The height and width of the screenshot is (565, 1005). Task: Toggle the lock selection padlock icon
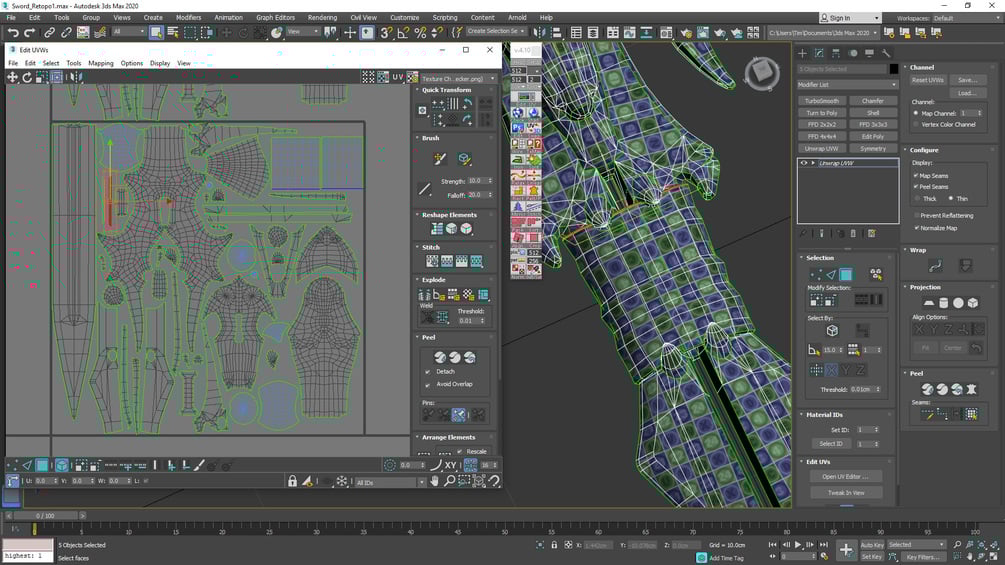[x=292, y=480]
